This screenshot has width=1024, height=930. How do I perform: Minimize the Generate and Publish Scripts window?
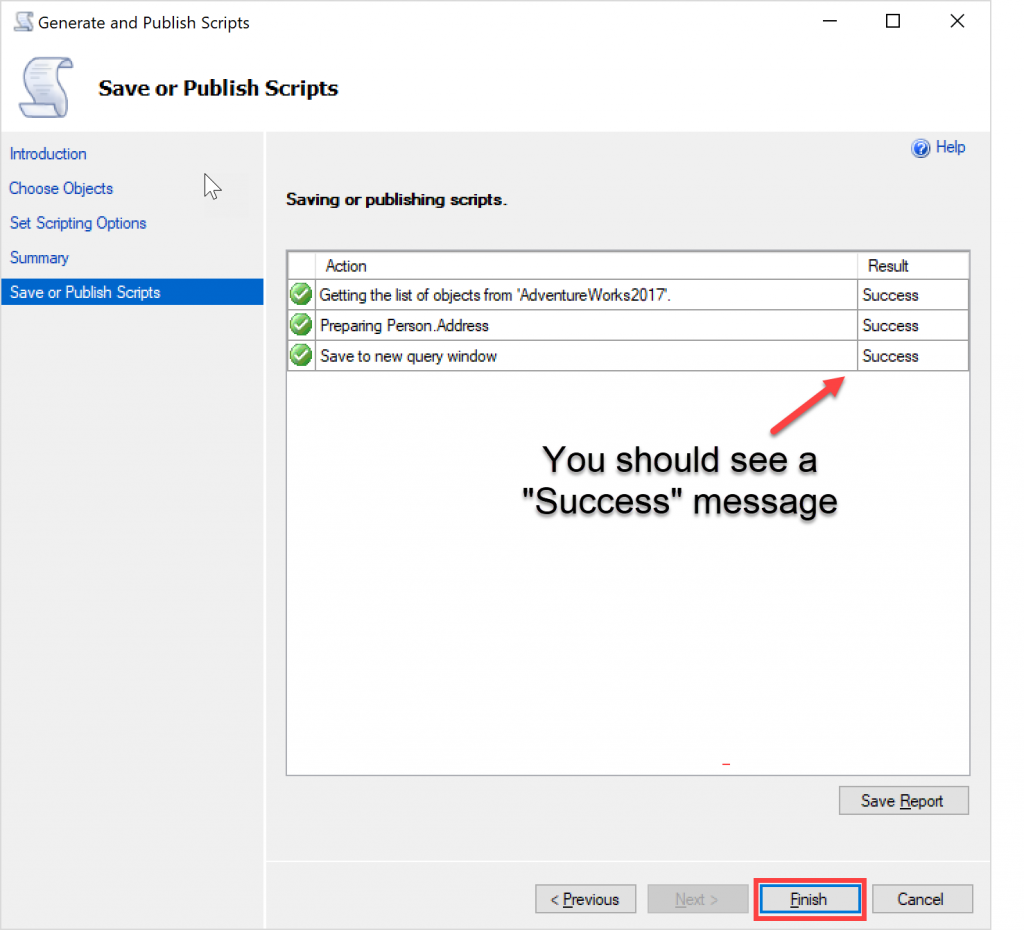[x=829, y=22]
